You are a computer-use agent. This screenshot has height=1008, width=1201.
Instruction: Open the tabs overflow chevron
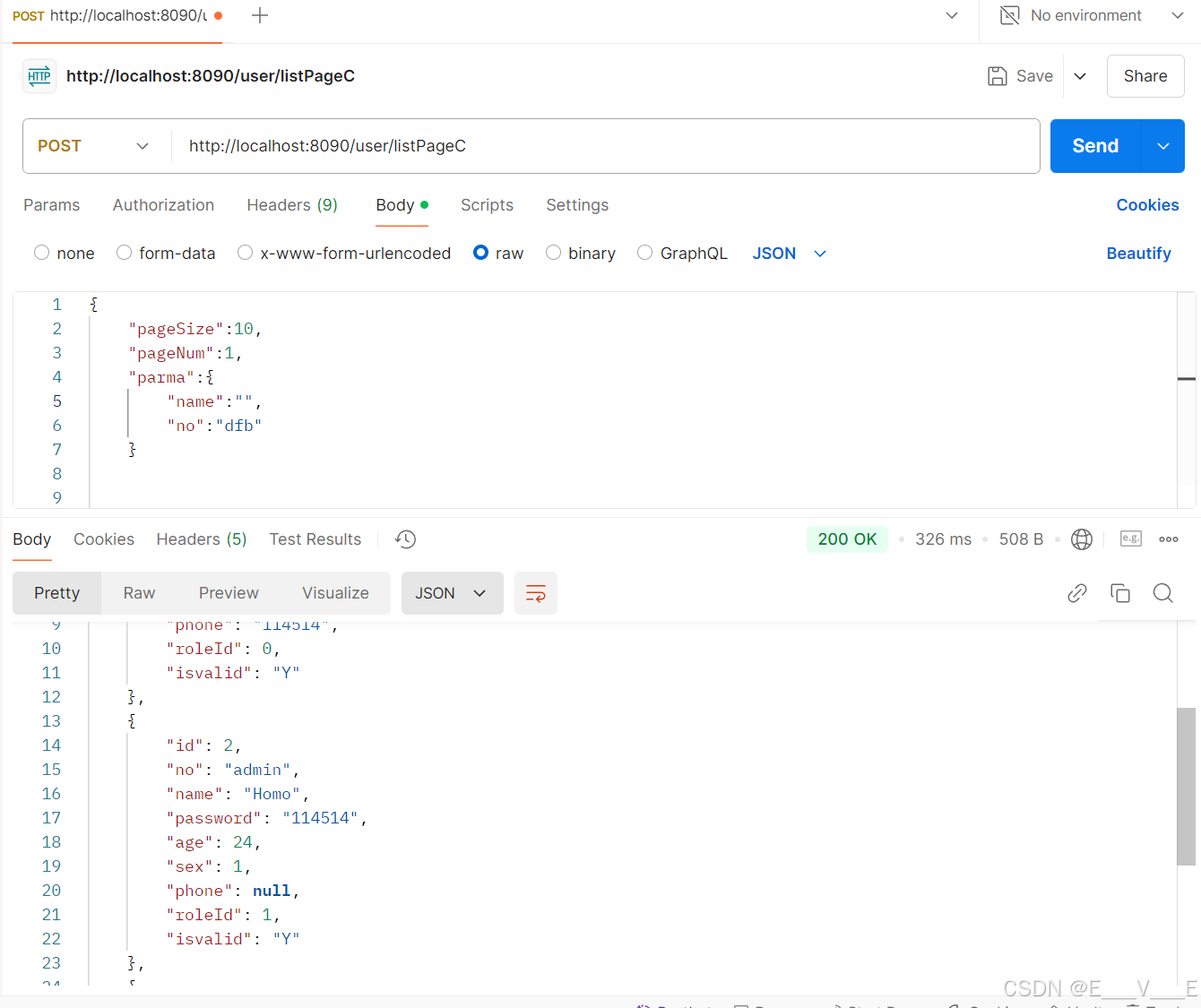[x=952, y=15]
